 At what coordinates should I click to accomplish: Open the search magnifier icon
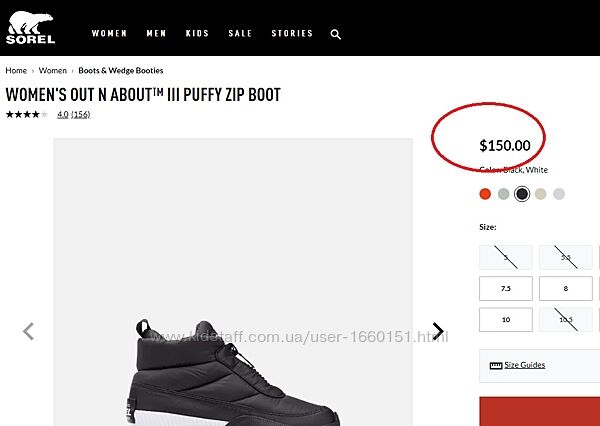pyautogui.click(x=336, y=34)
